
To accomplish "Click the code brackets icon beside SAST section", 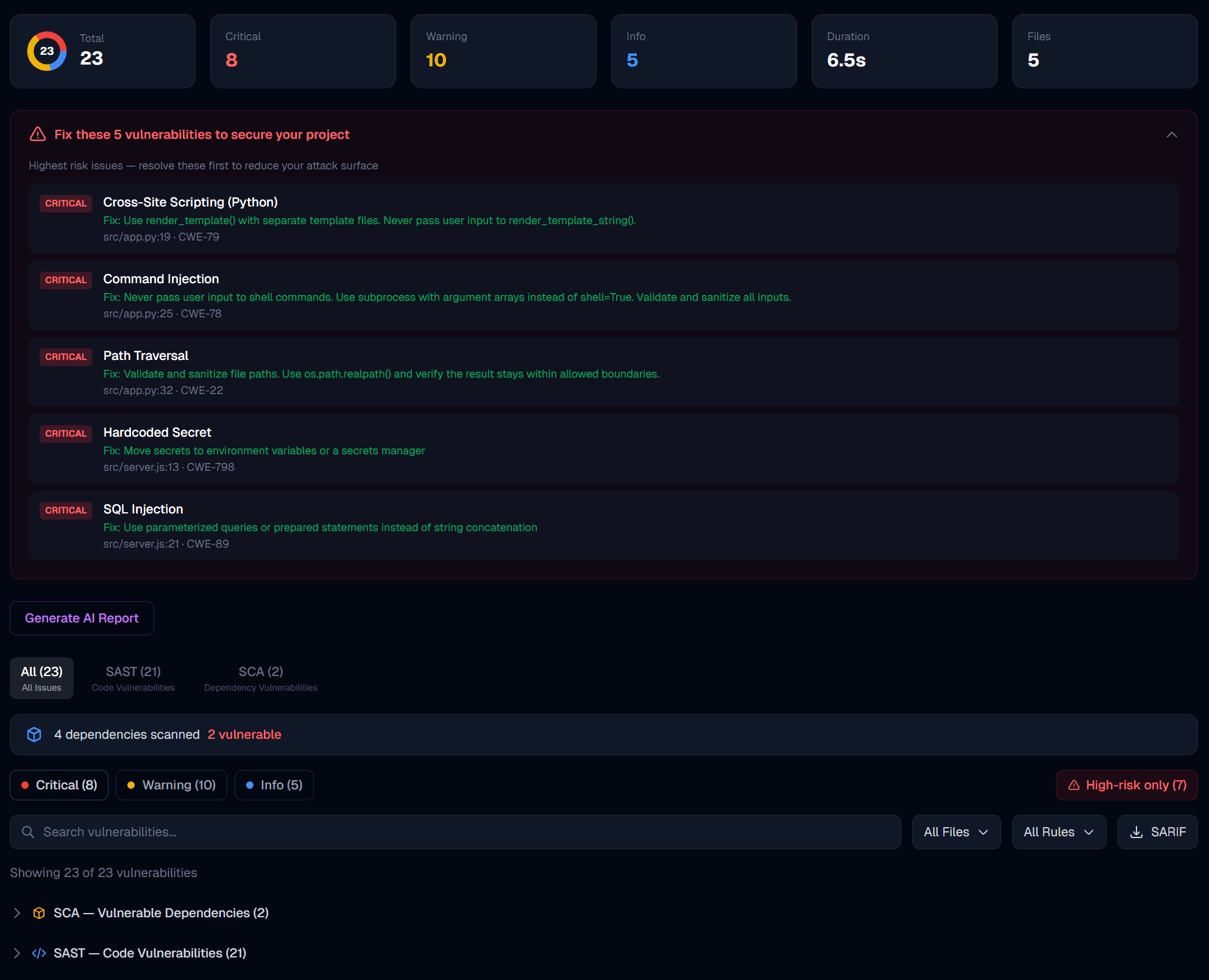I will [x=39, y=953].
